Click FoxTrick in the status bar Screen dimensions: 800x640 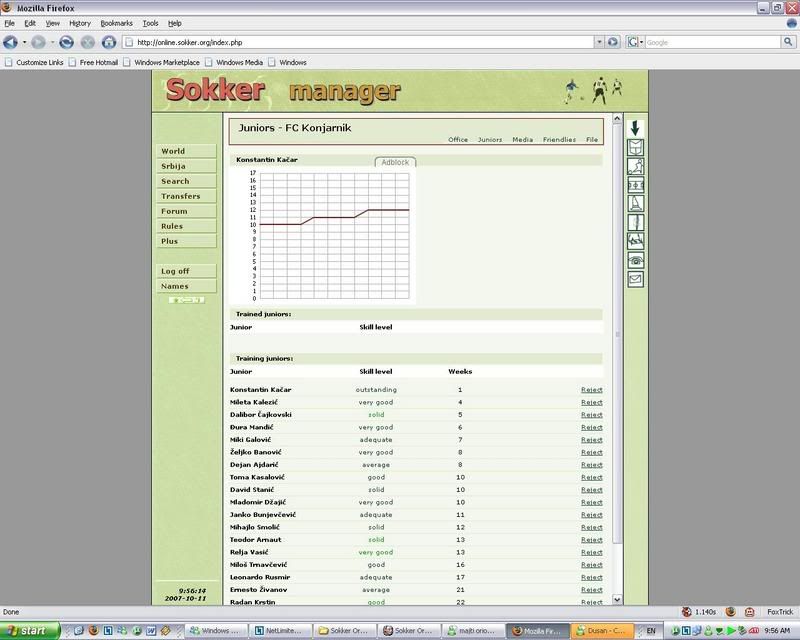click(780, 612)
